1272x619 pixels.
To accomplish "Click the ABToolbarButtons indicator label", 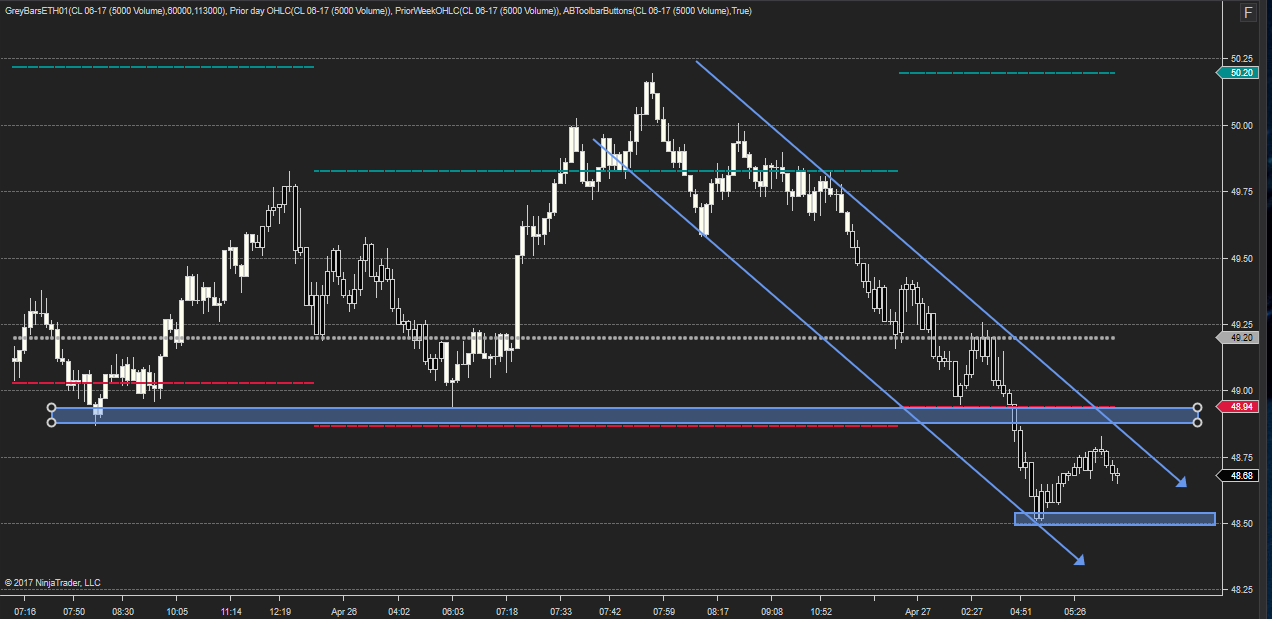I will point(656,11).
